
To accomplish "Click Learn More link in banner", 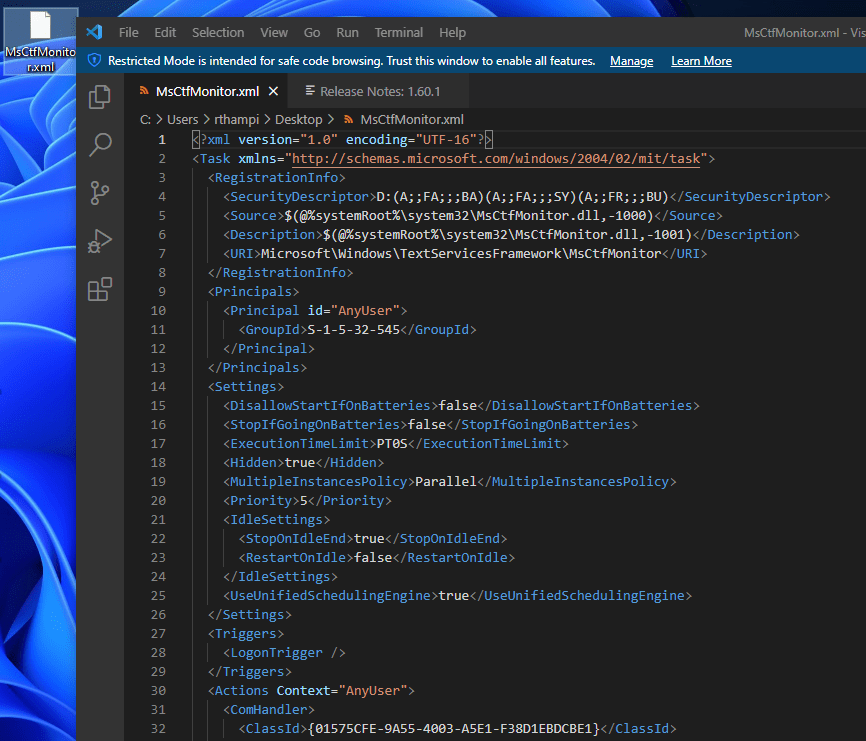I will click(701, 61).
